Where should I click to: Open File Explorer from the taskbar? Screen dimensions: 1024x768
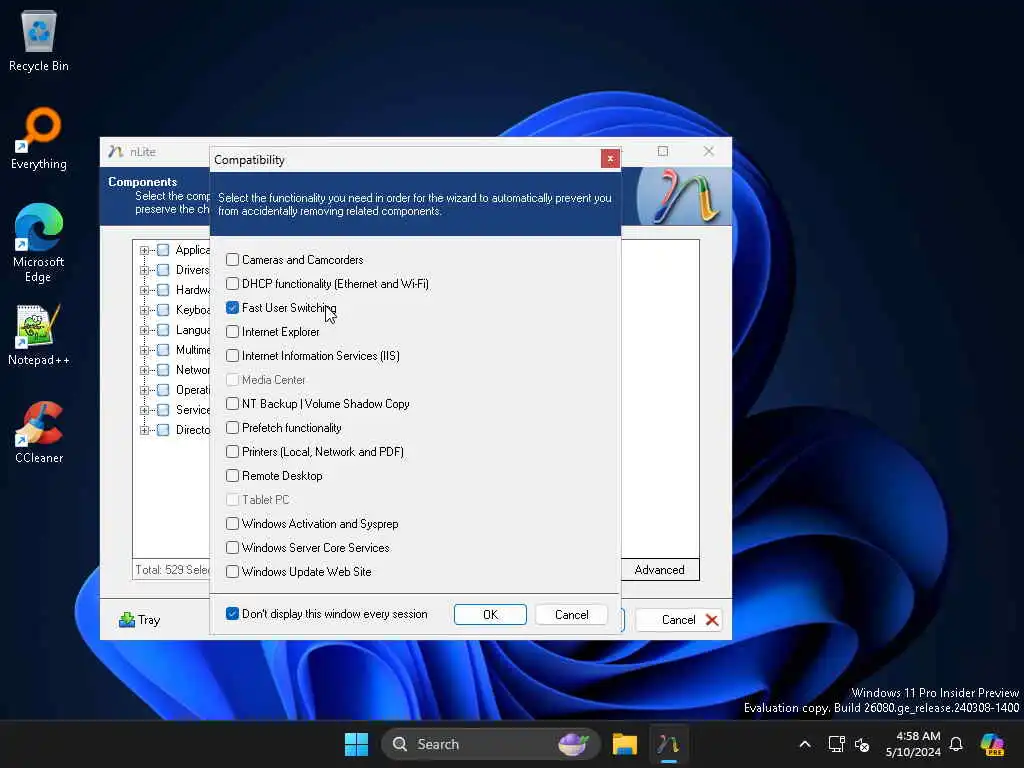[624, 744]
